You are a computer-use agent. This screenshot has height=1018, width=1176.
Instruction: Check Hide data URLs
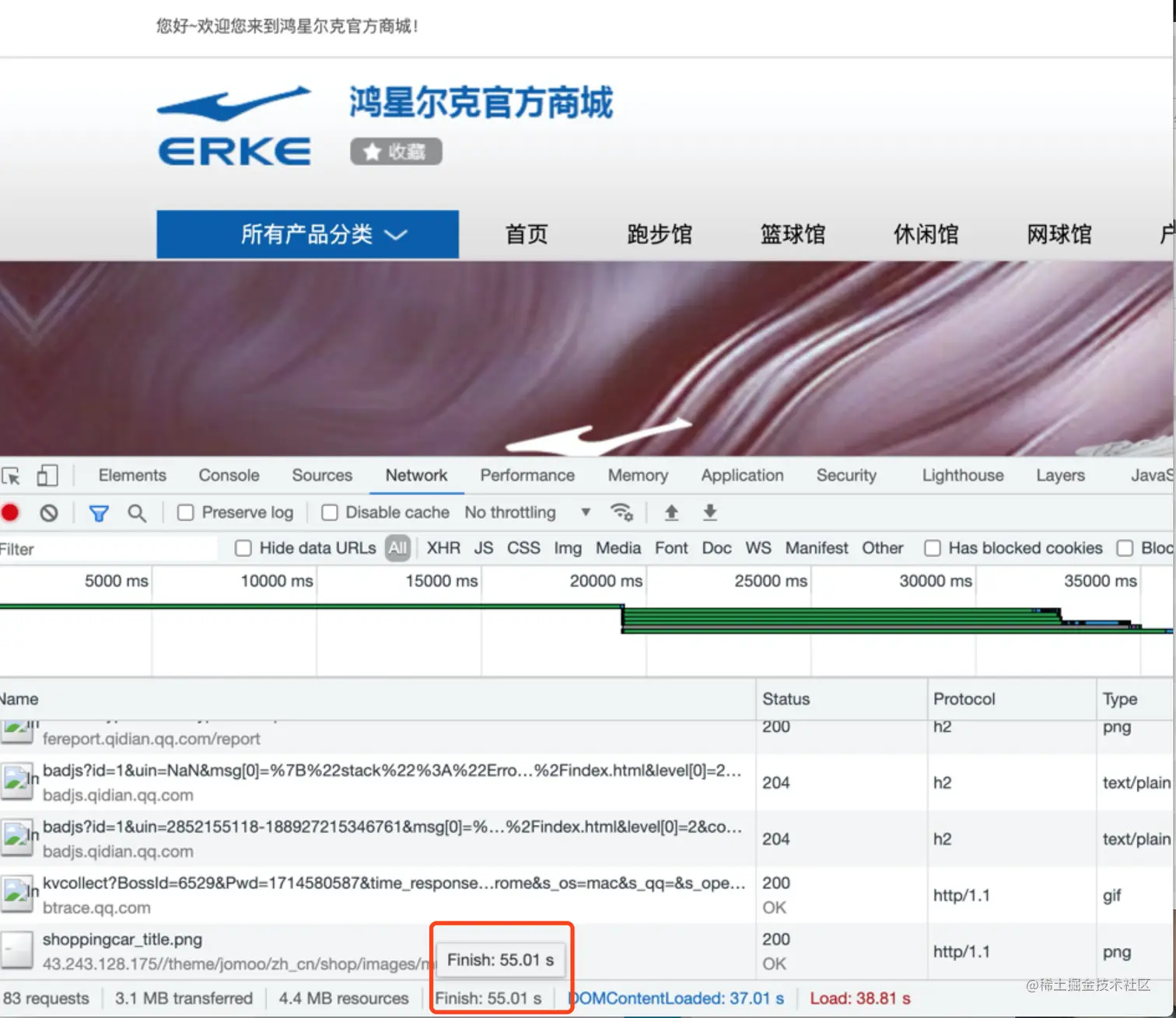[x=243, y=548]
